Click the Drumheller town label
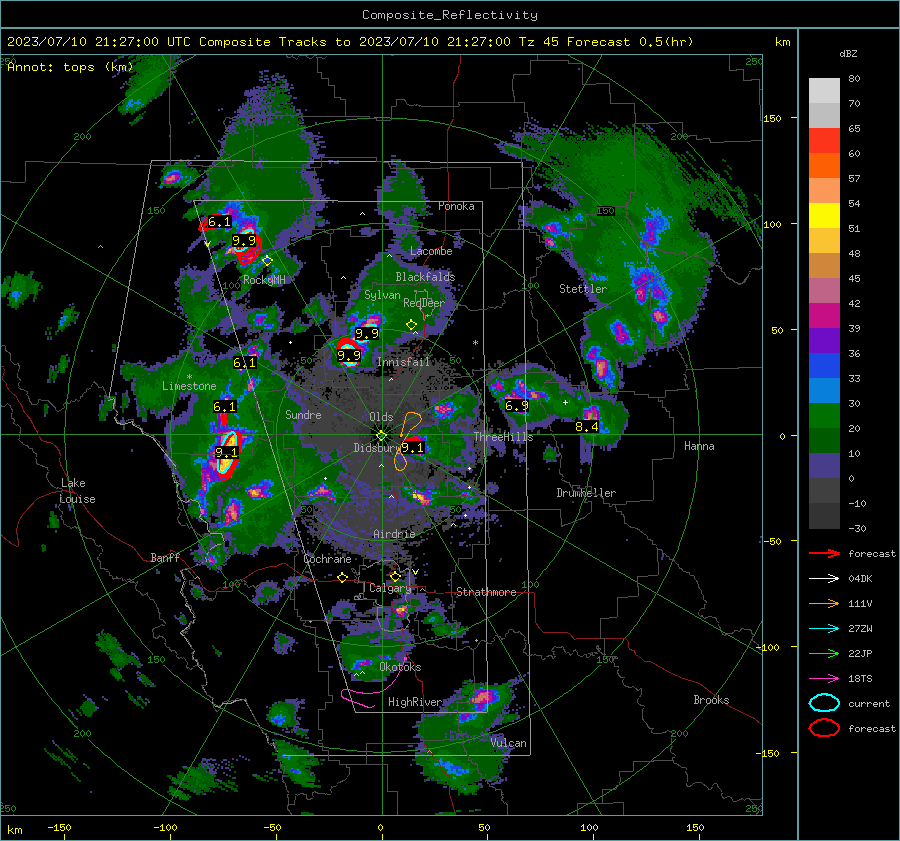Screen dimensions: 900x841 (586, 493)
